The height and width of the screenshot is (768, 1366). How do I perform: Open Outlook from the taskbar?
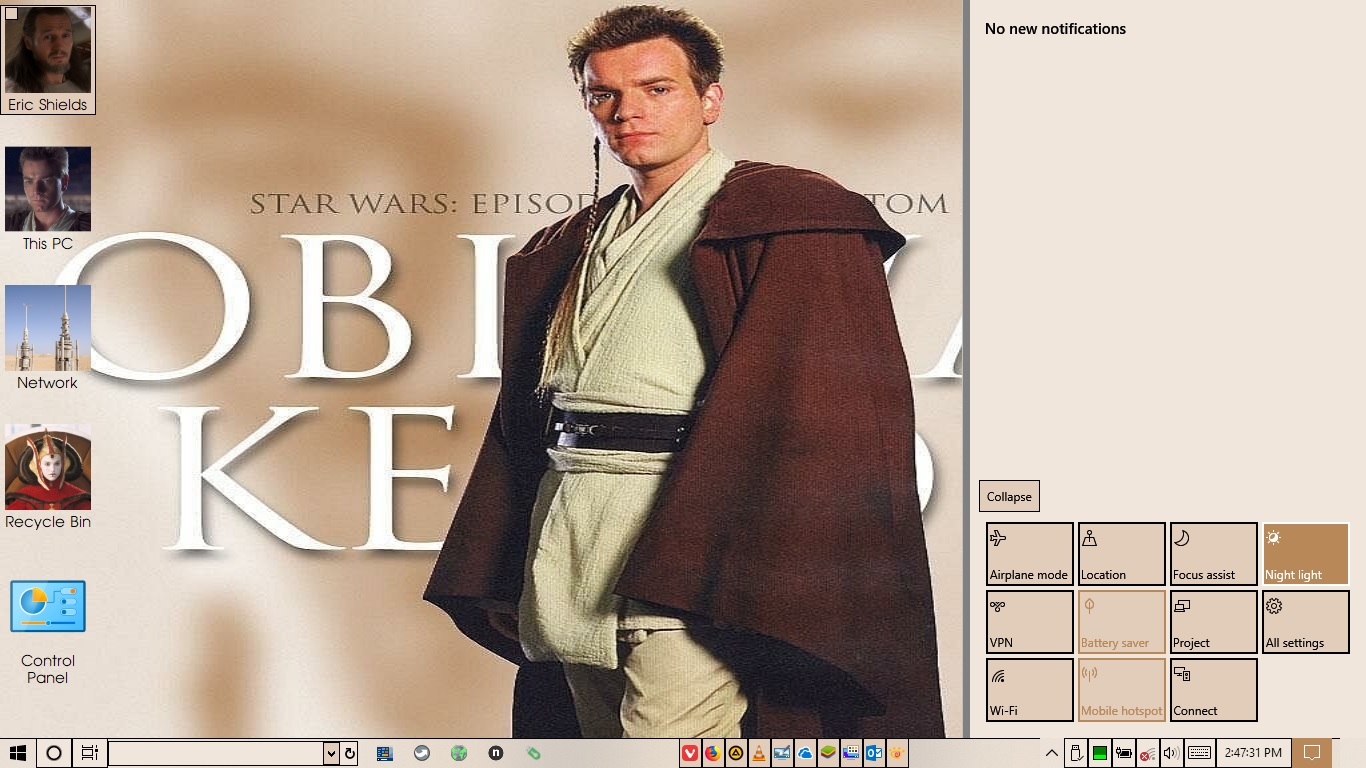click(874, 753)
